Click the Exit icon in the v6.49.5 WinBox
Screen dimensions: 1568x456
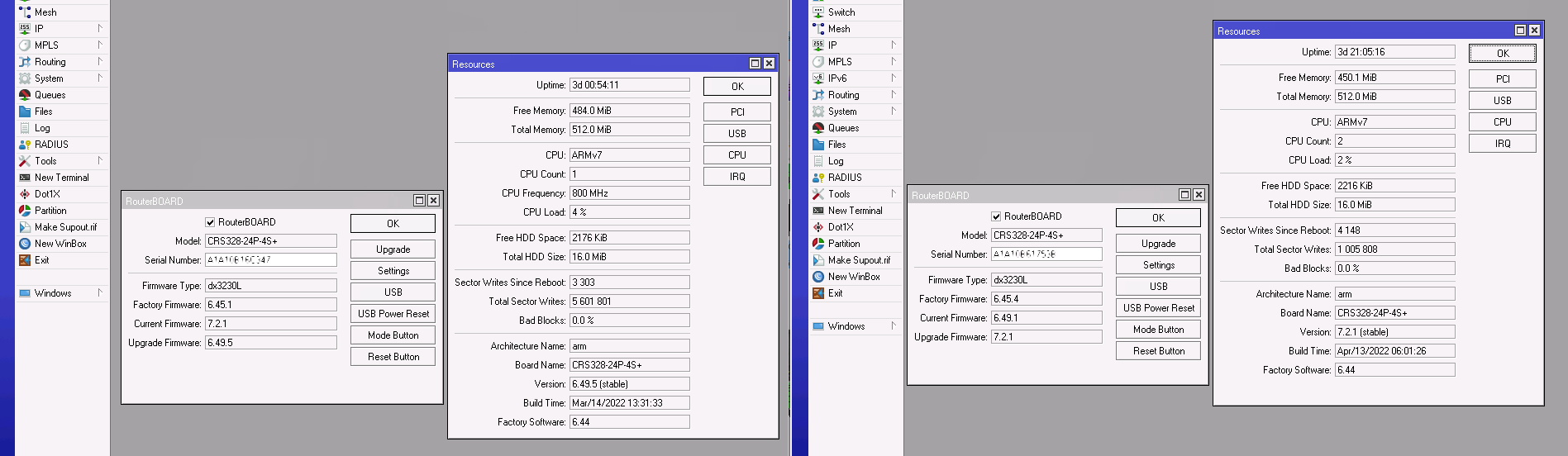pyautogui.click(x=25, y=260)
